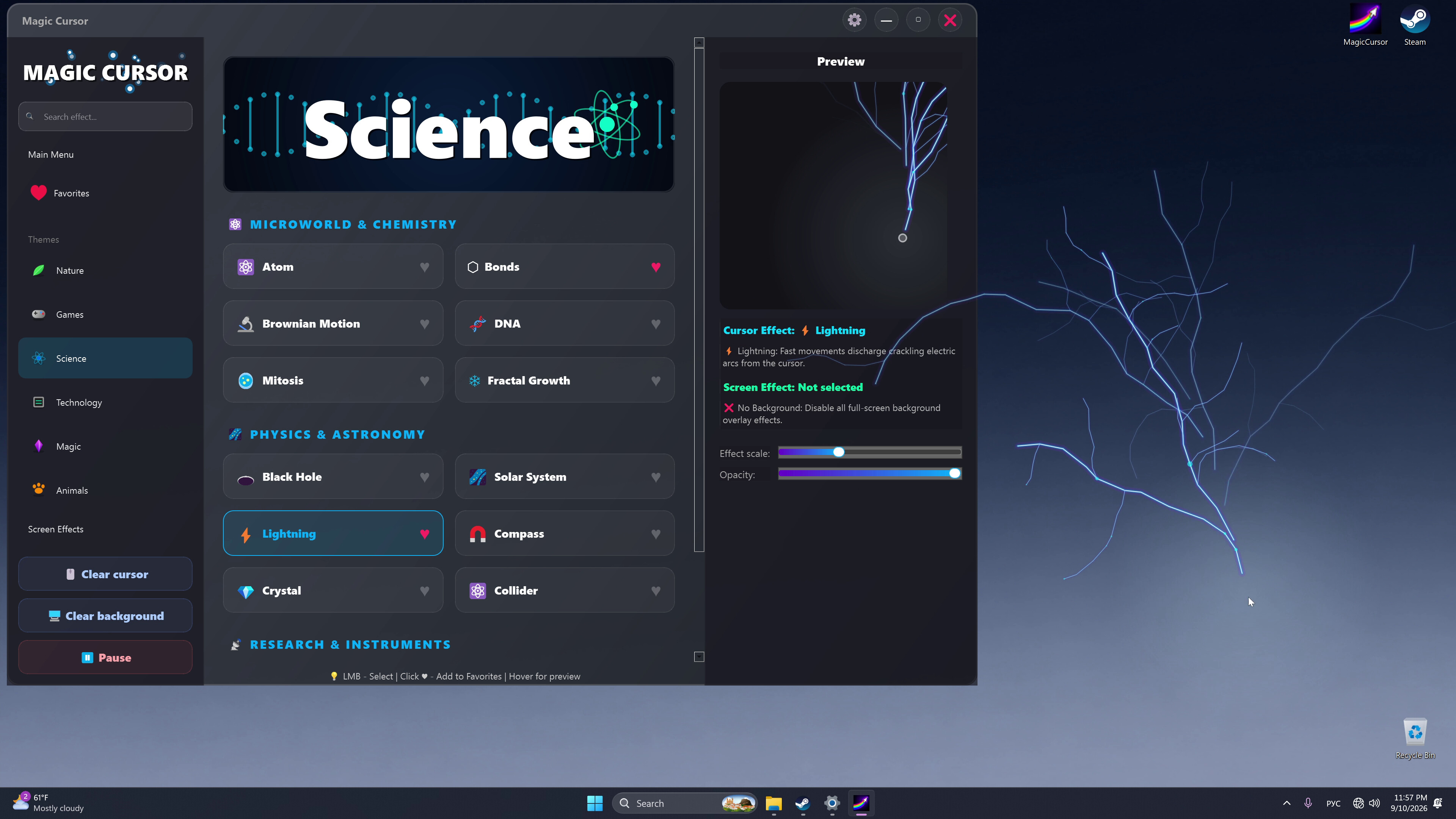The width and height of the screenshot is (1456, 819).
Task: Click the Magic purple gem icon
Action: (38, 446)
